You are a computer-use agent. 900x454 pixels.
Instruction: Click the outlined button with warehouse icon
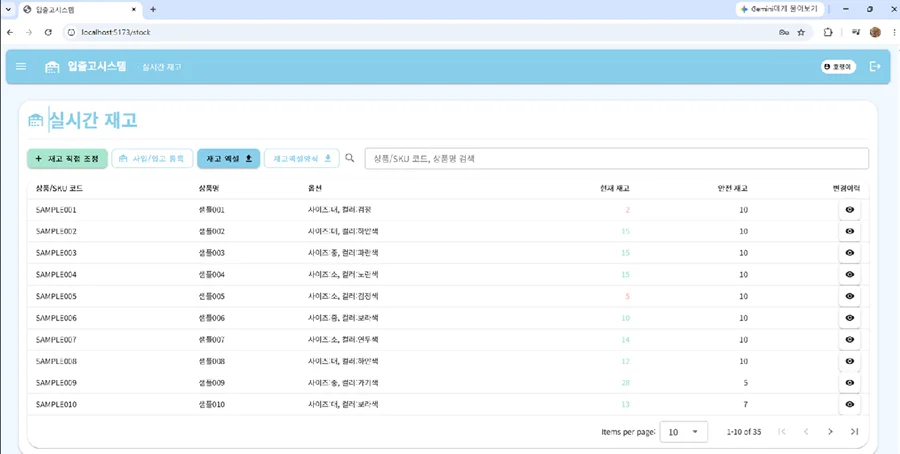pyautogui.click(x=152, y=159)
